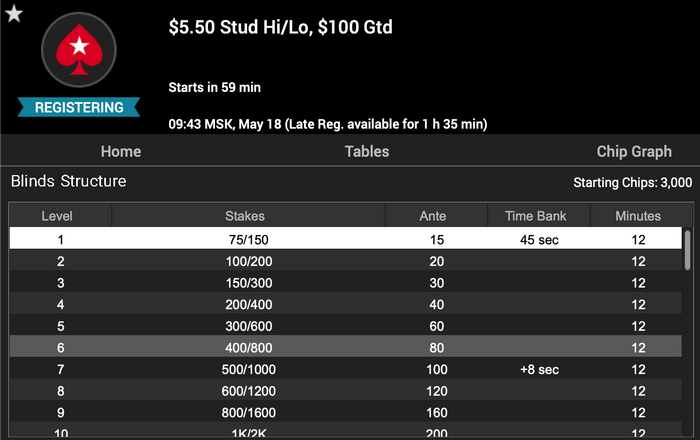This screenshot has height=440, width=700.
Task: Select the level 3 row 150/300
Action: pyautogui.click(x=346, y=282)
